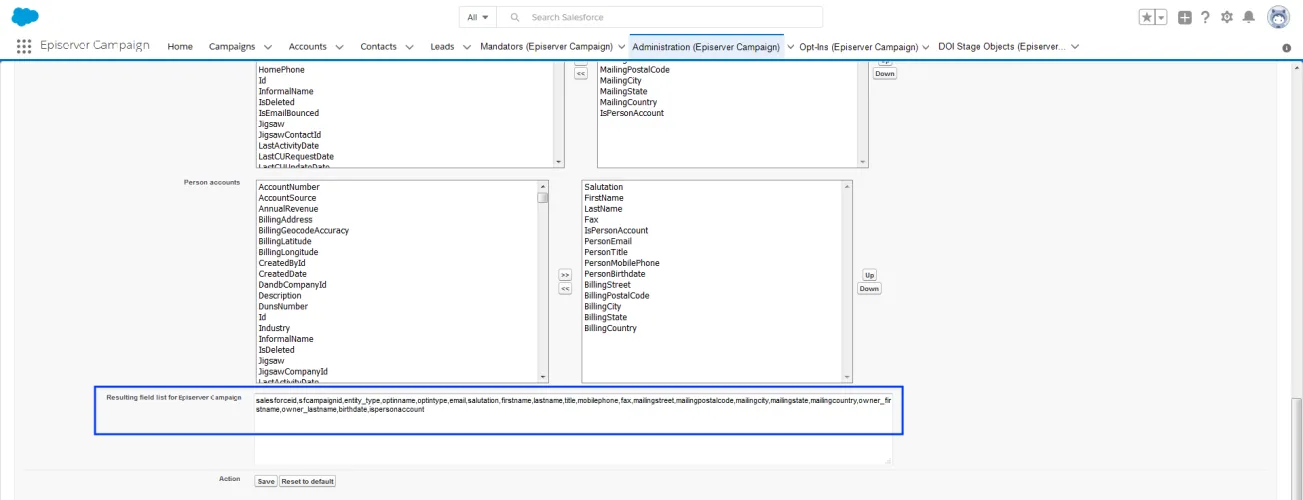Select 'LastCURequestDate' in the upper list

point(296,156)
